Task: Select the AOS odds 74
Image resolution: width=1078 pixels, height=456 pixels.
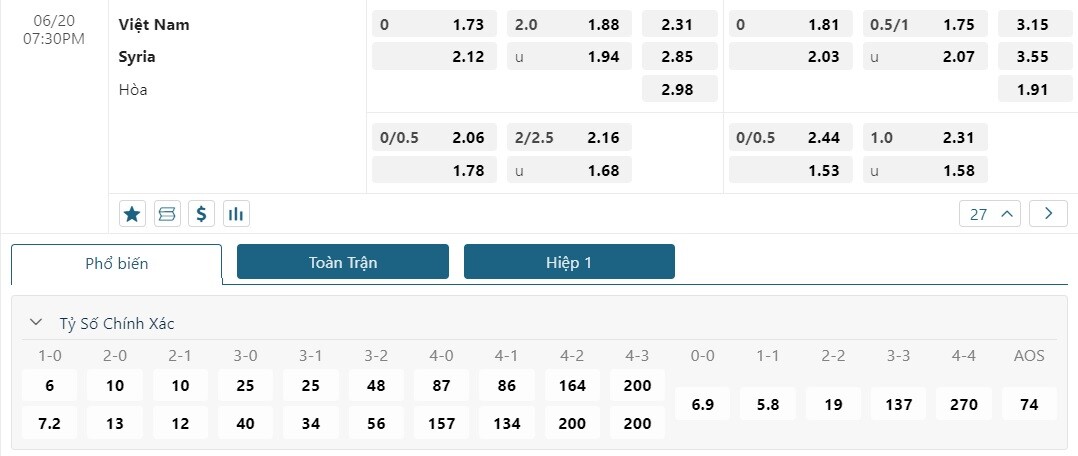Action: click(1029, 404)
